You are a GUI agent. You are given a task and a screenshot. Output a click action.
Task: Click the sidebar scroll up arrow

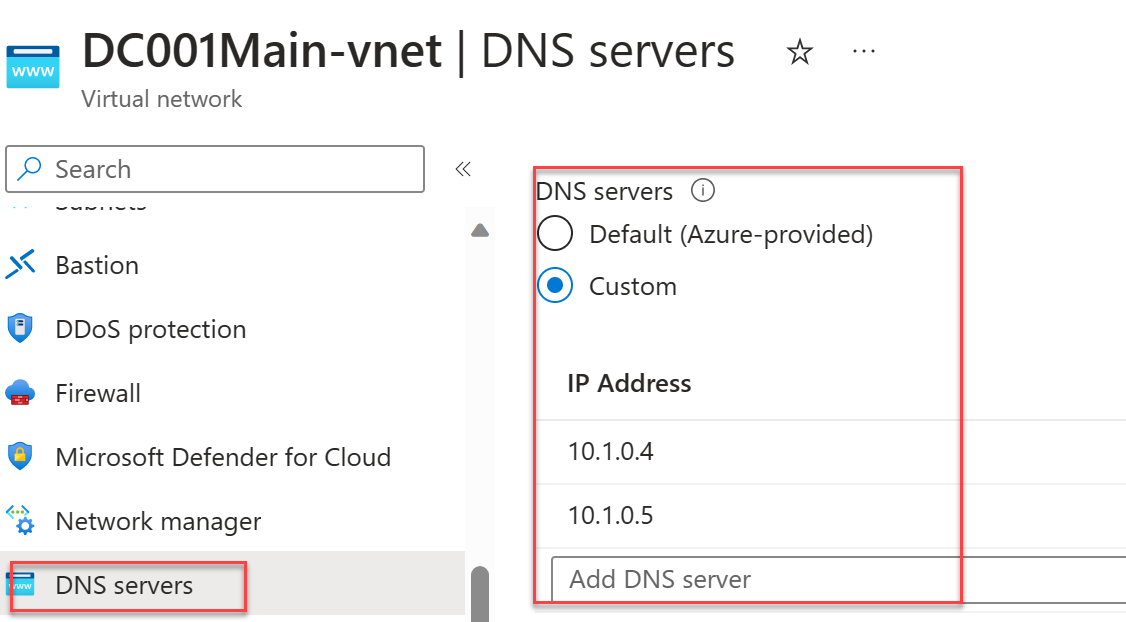coord(480,231)
